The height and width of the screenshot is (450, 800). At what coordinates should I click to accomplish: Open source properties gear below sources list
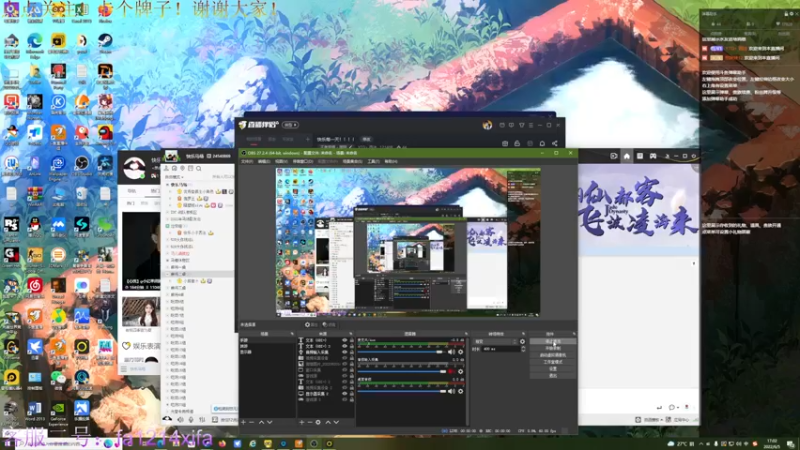pos(318,422)
